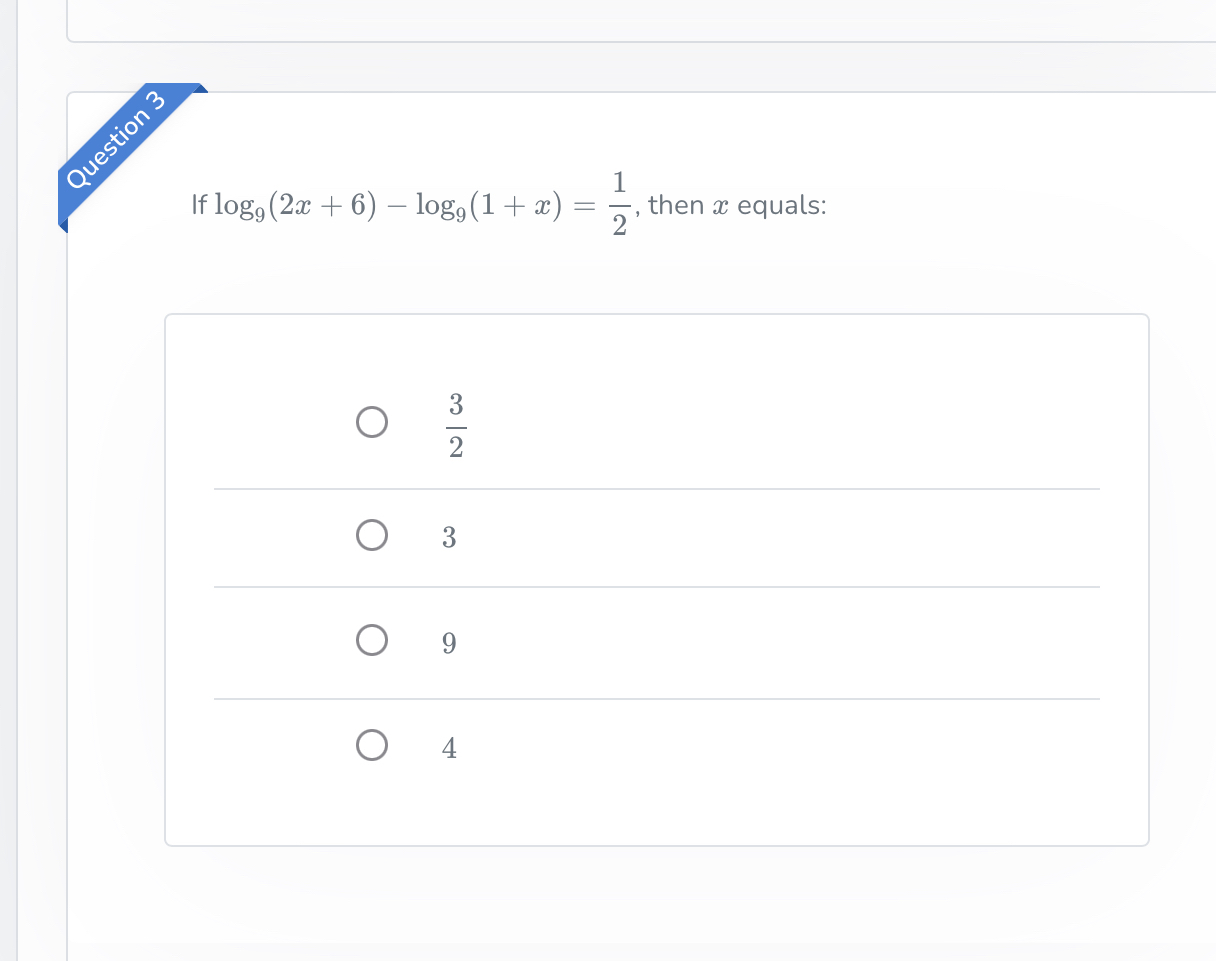Click the answer option labeled 3/2

tap(455, 421)
